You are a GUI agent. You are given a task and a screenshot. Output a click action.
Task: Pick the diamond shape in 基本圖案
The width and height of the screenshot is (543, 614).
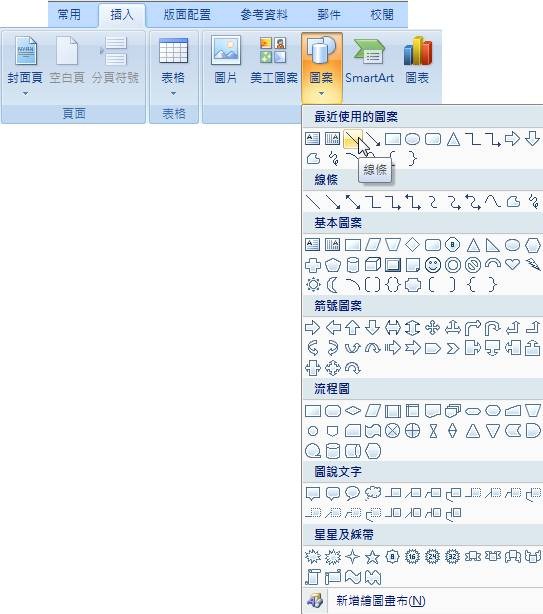tap(412, 245)
